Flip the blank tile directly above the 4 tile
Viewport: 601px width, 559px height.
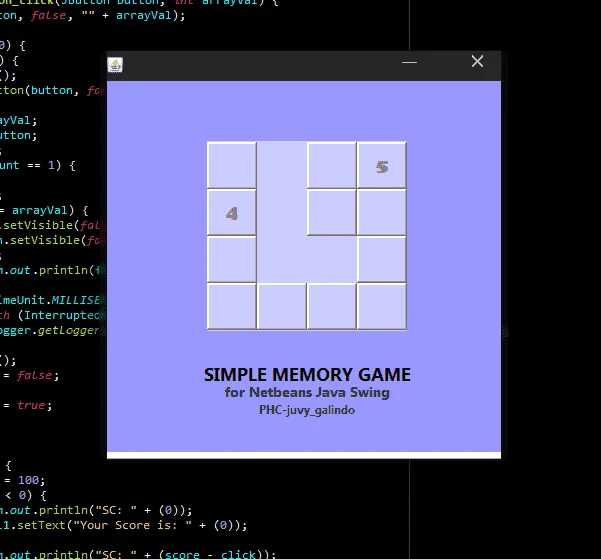coord(232,165)
